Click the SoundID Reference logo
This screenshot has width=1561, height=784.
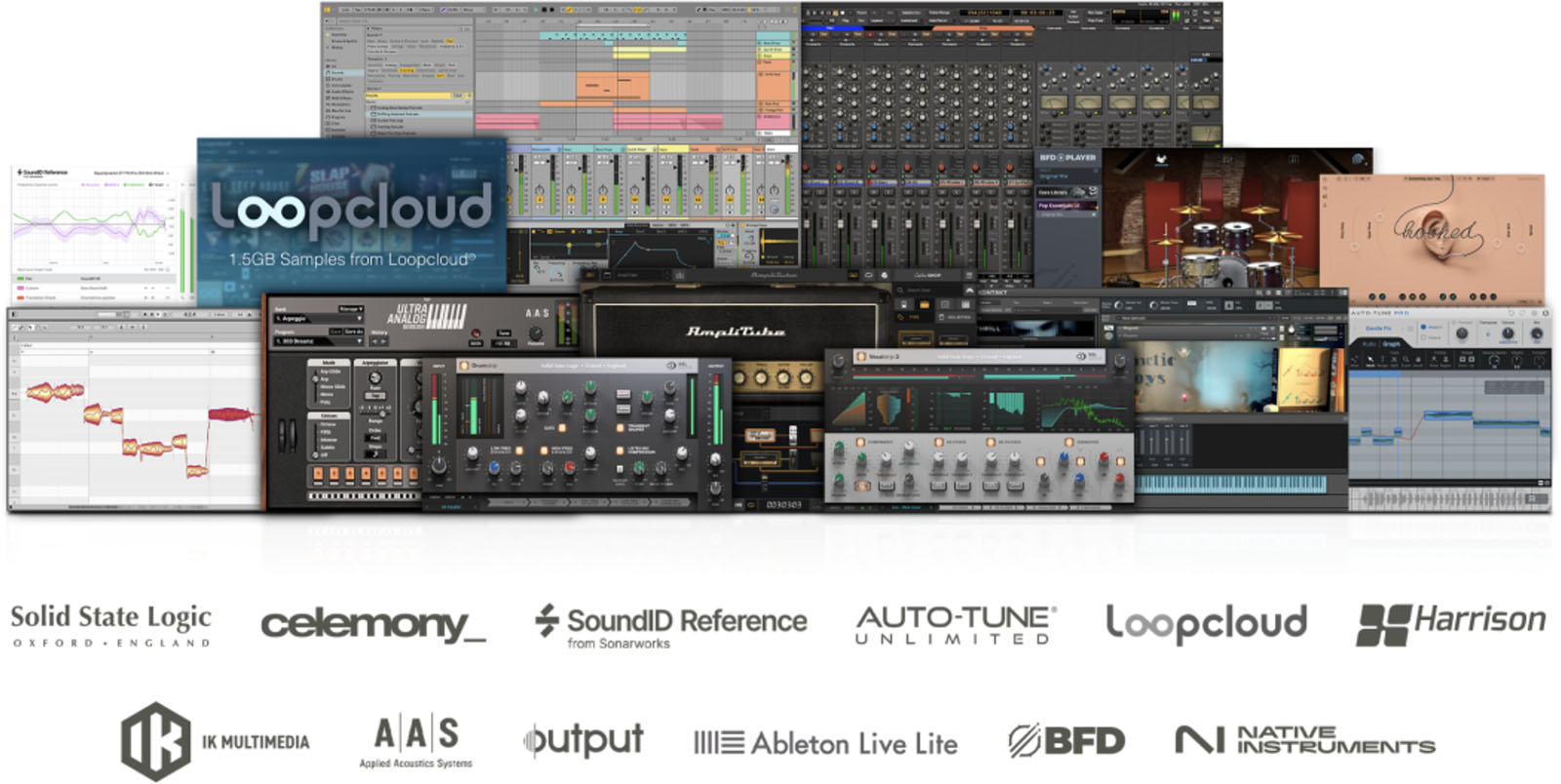tap(671, 625)
